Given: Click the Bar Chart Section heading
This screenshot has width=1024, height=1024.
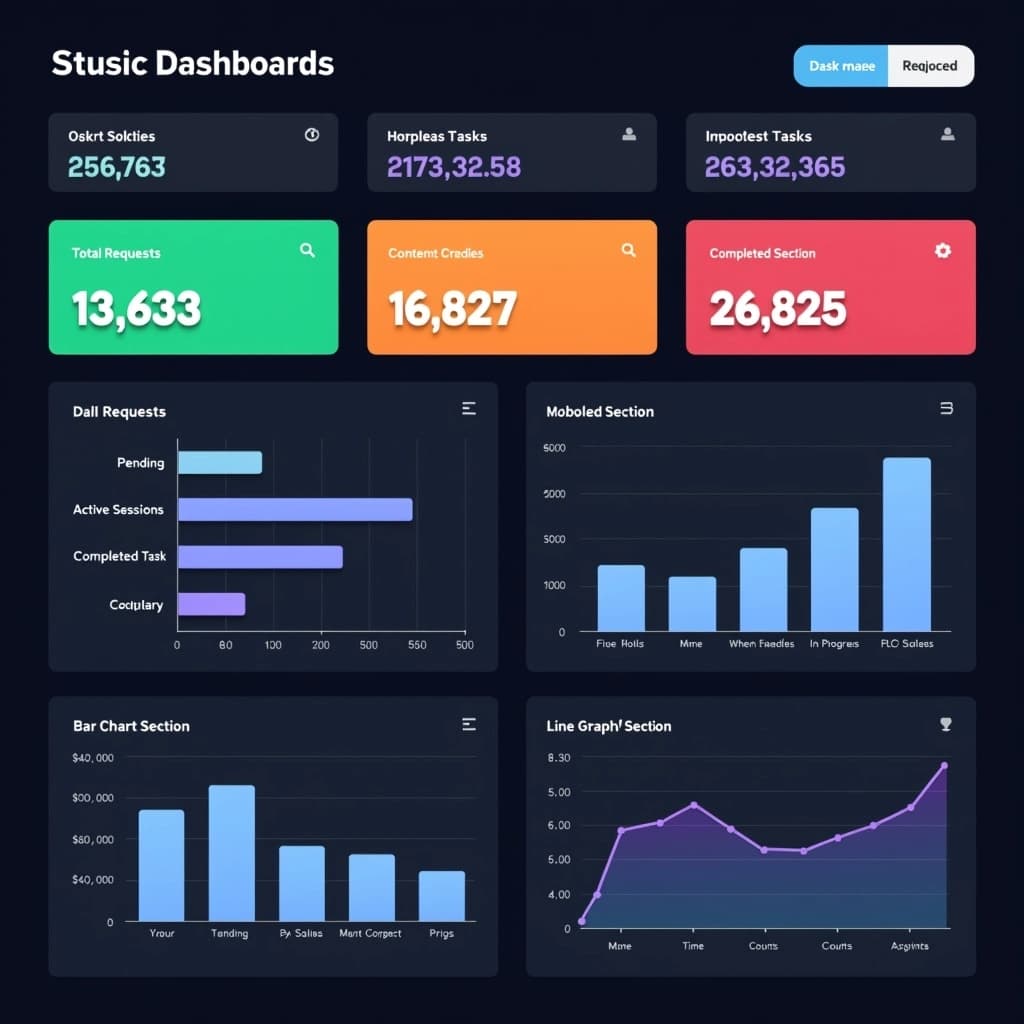Looking at the screenshot, I should [131, 726].
